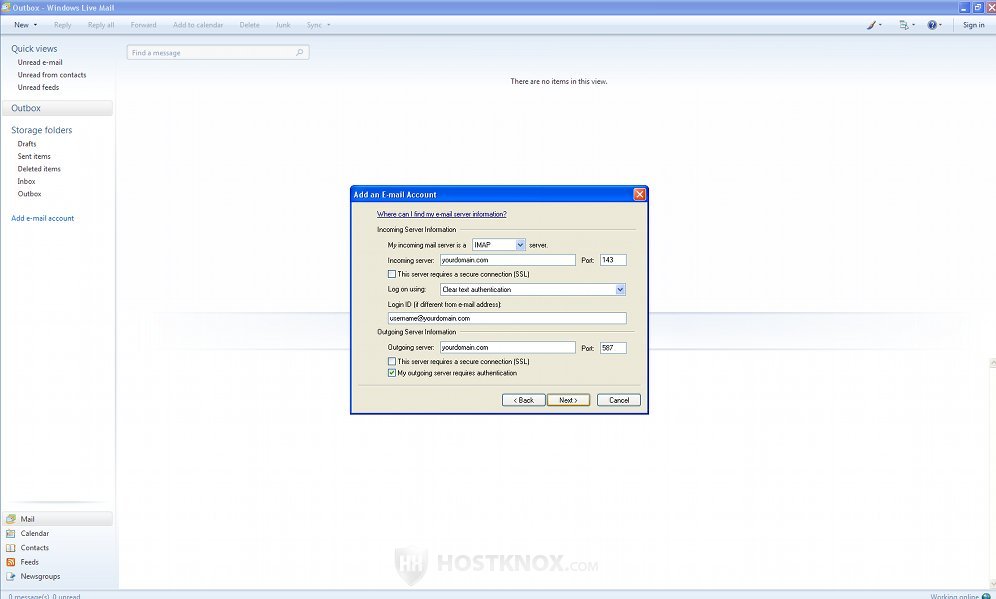
Task: Click Junk in the toolbar
Action: pyautogui.click(x=283, y=25)
